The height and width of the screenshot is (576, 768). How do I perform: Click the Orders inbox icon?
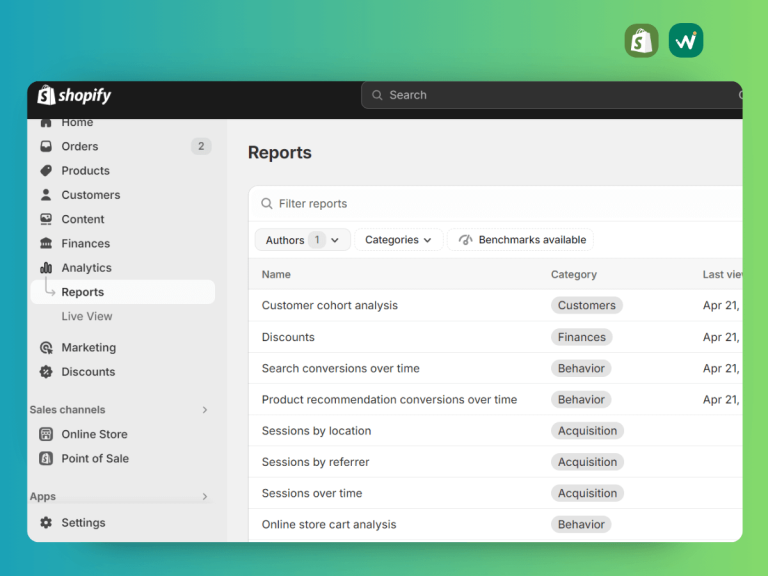coord(46,146)
